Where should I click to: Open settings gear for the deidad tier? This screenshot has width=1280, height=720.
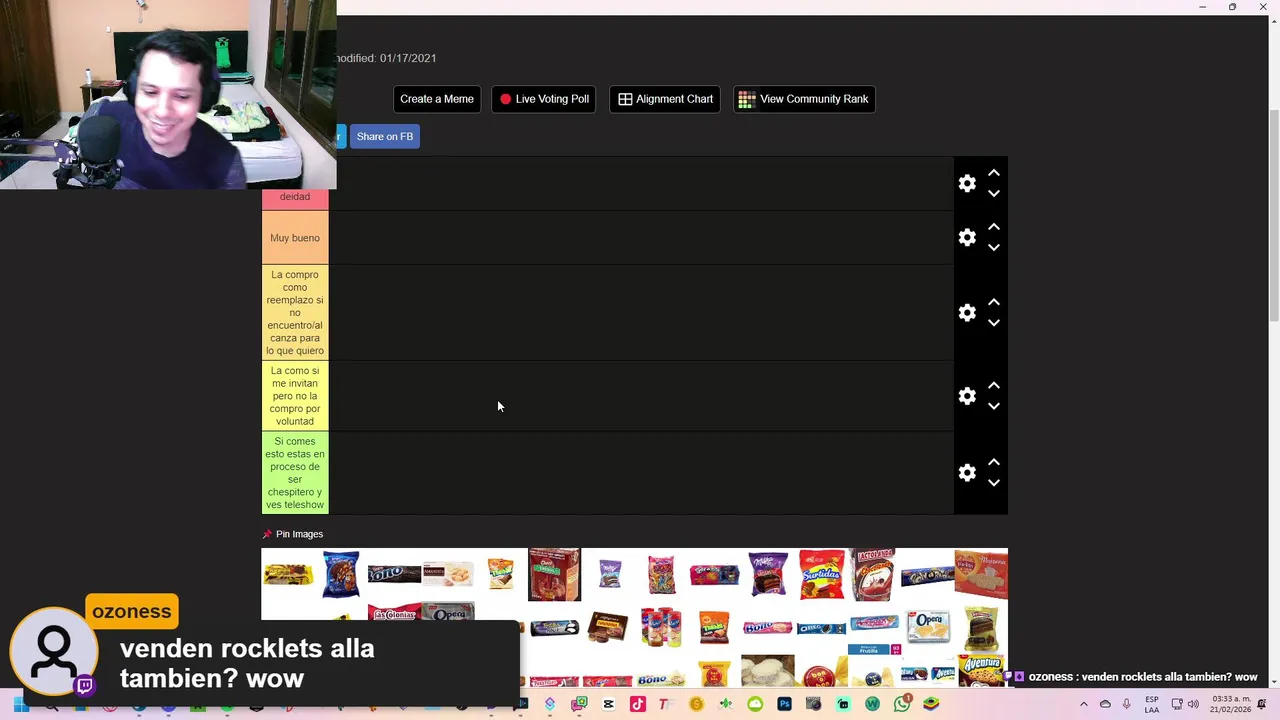[967, 184]
